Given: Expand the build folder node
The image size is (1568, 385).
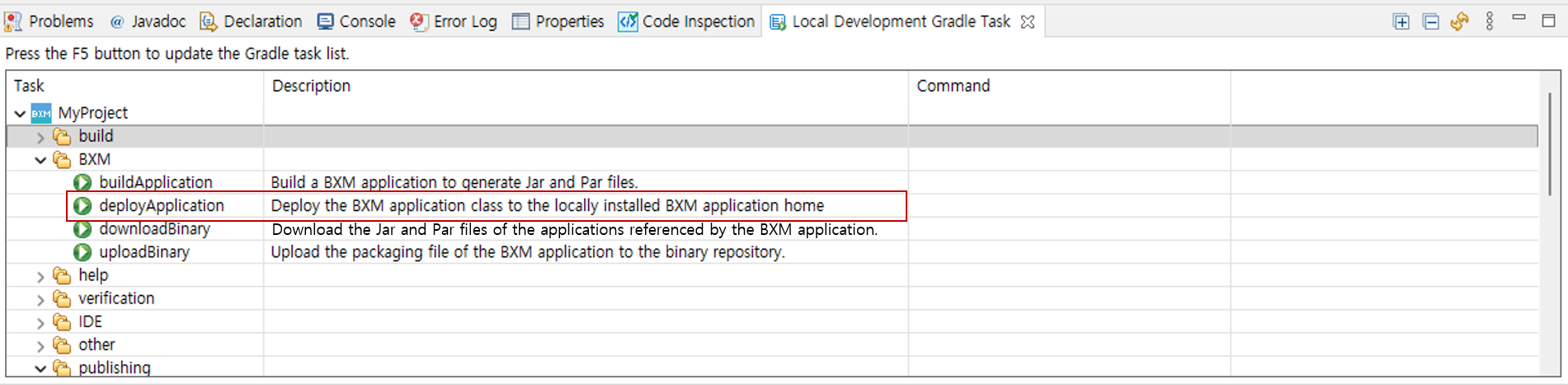Looking at the screenshot, I should (x=40, y=137).
